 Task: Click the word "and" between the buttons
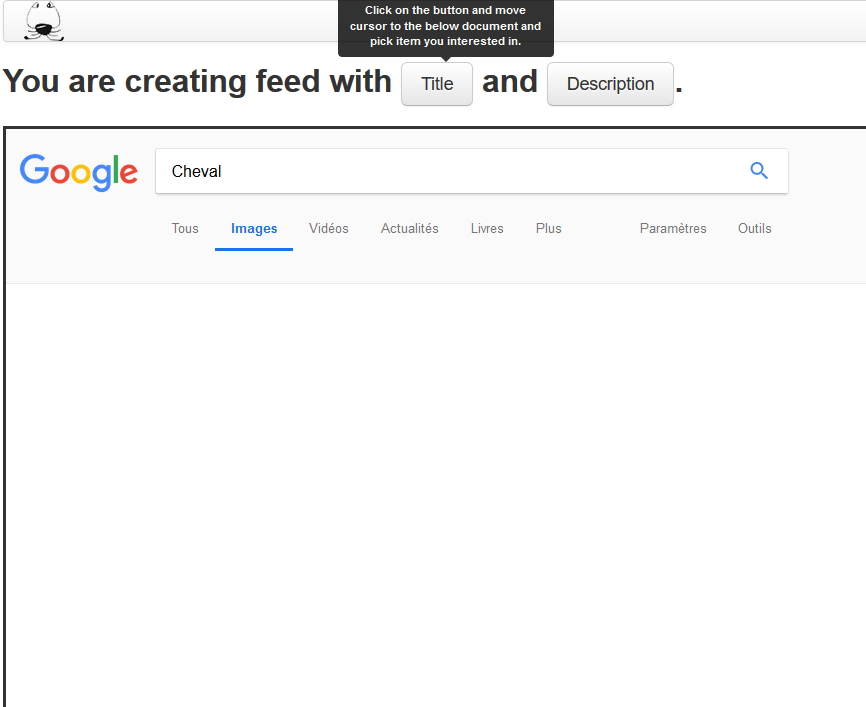click(x=510, y=81)
